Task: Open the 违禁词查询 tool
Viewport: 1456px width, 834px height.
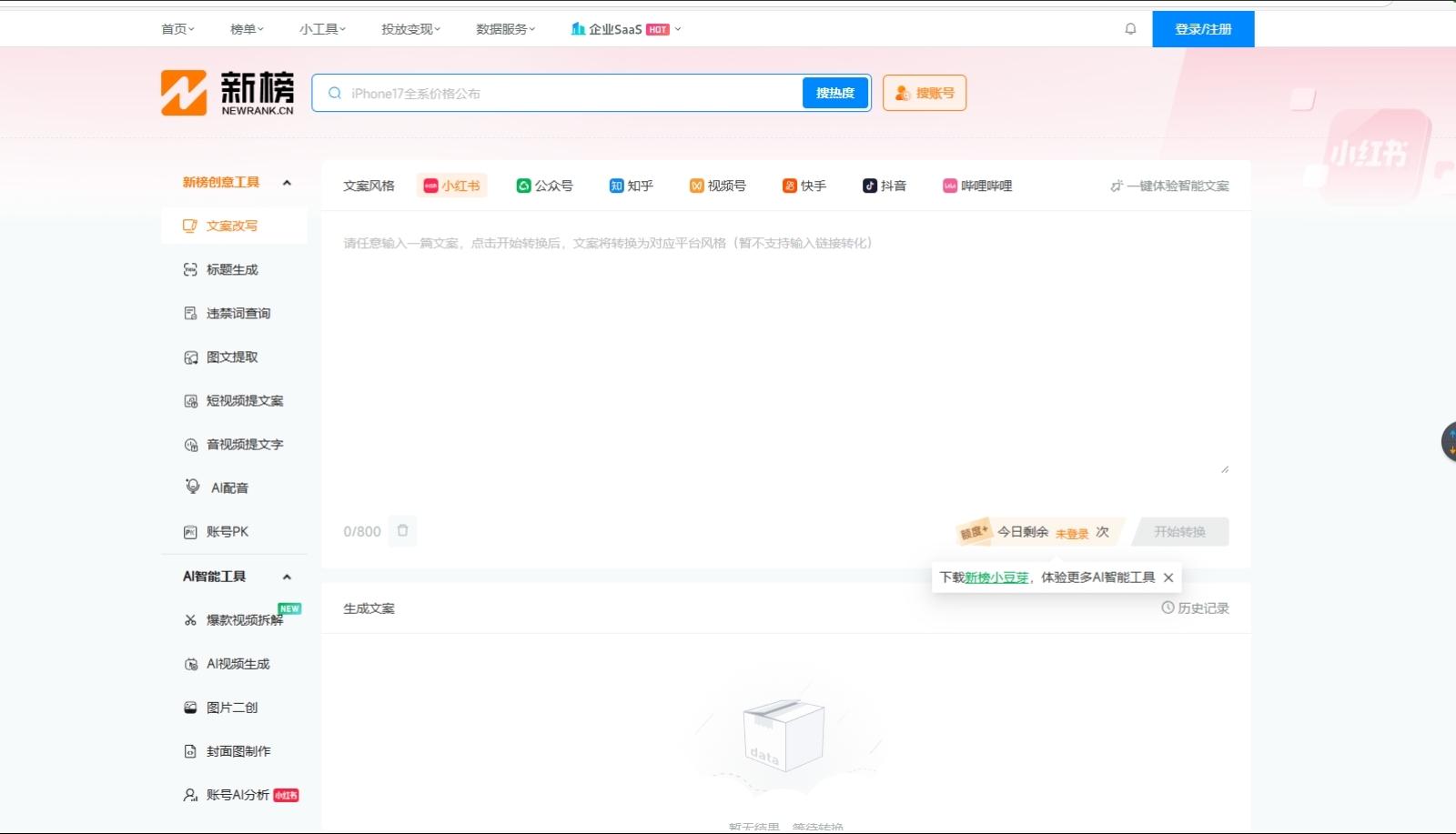Action: [237, 313]
